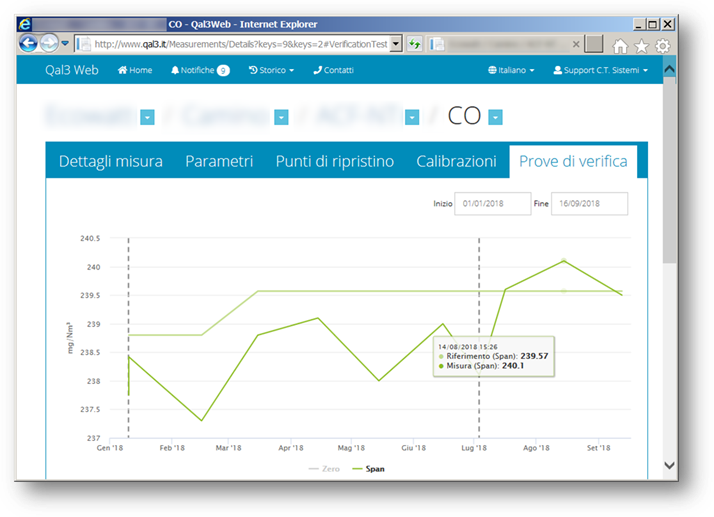Expand the Storico dropdown menu
This screenshot has width=714, height=517.
(271, 70)
